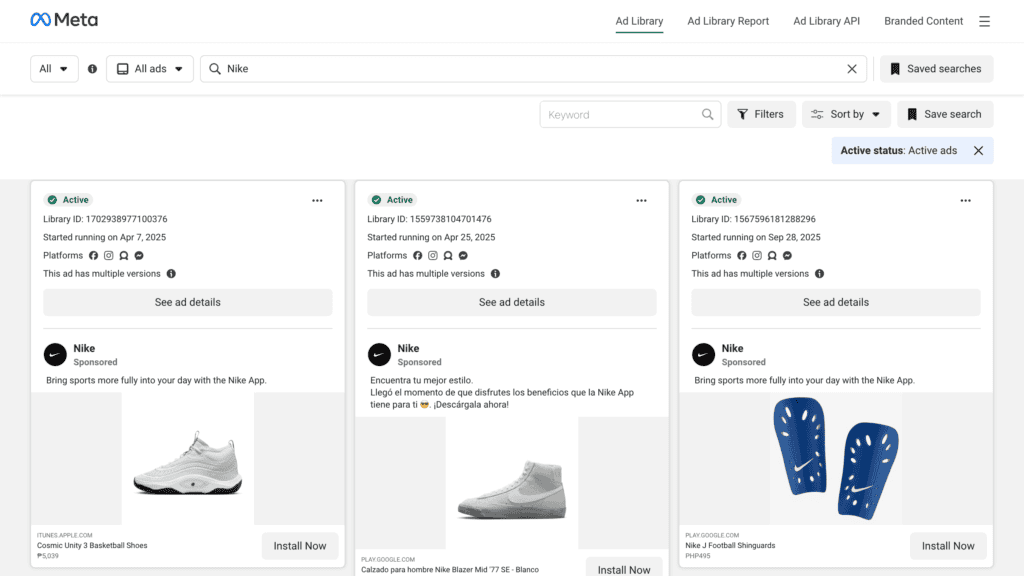Click the magnifier icon in the Keyword field
Image resolution: width=1024 pixels, height=576 pixels.
[x=708, y=115]
